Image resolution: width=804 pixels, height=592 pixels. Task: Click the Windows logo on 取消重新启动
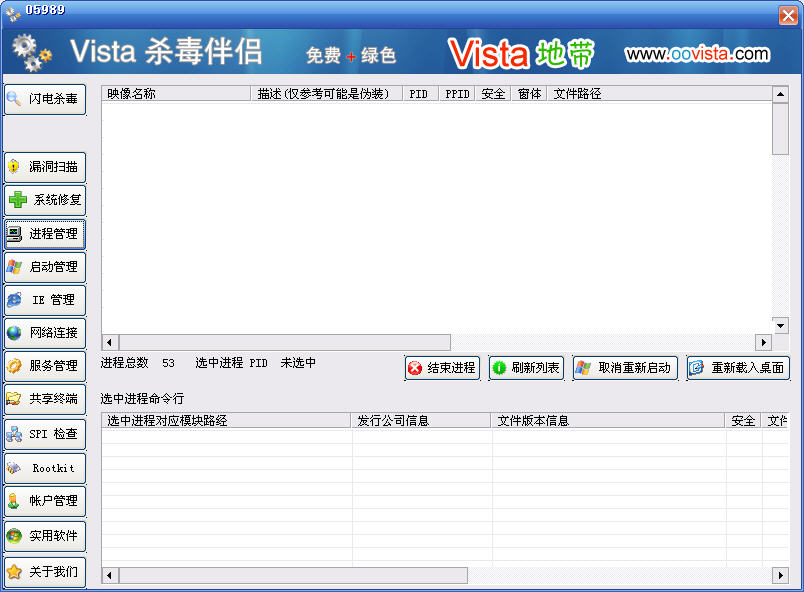[x=583, y=368]
